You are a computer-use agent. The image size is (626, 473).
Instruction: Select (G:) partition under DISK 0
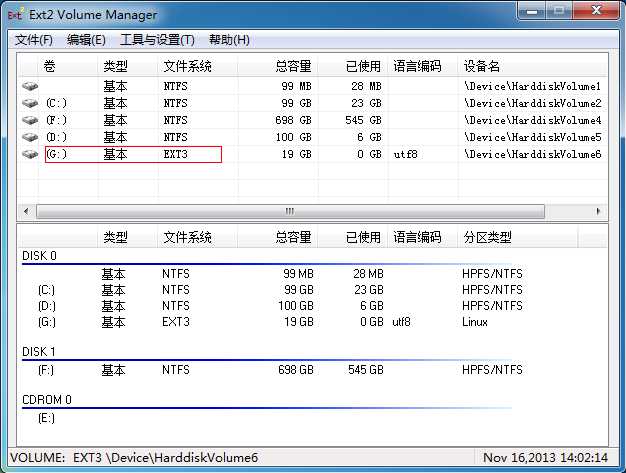point(47,322)
